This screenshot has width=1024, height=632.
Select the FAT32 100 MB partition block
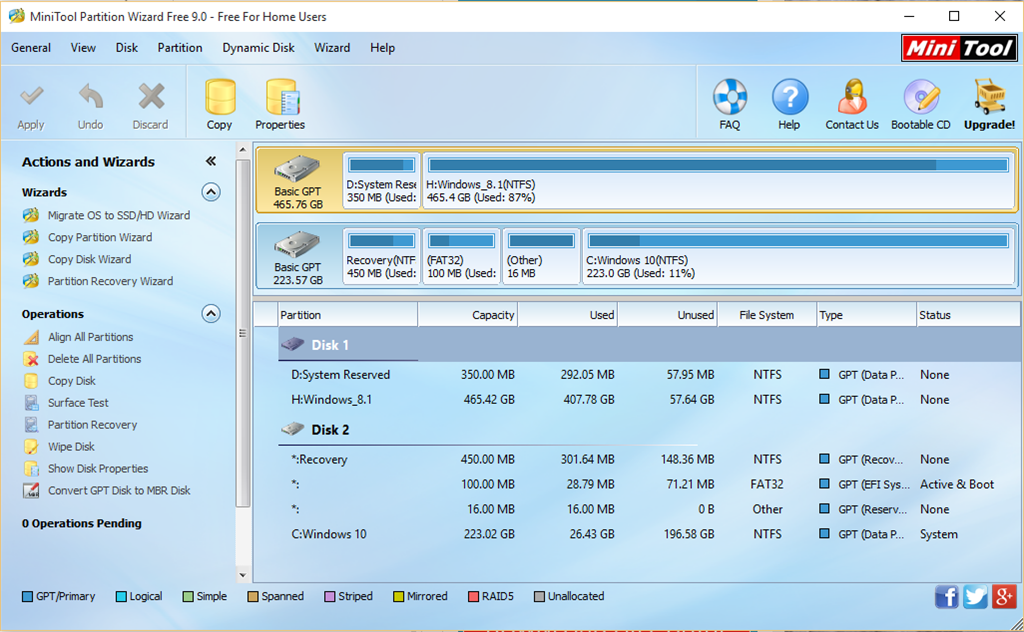pos(461,256)
